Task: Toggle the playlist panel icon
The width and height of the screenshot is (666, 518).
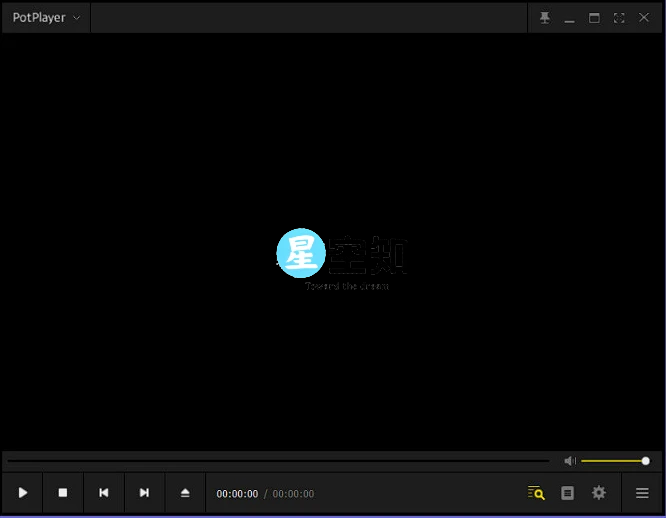Action: coord(567,493)
